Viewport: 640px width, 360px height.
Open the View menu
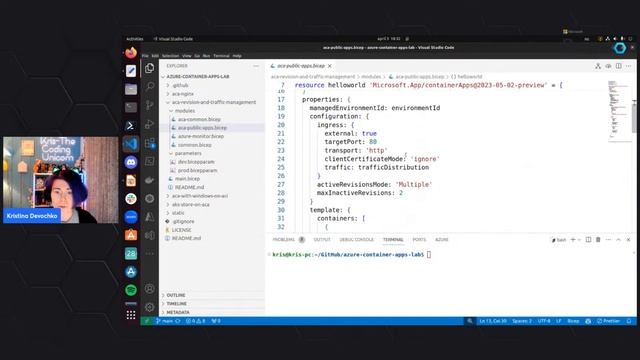point(187,56)
